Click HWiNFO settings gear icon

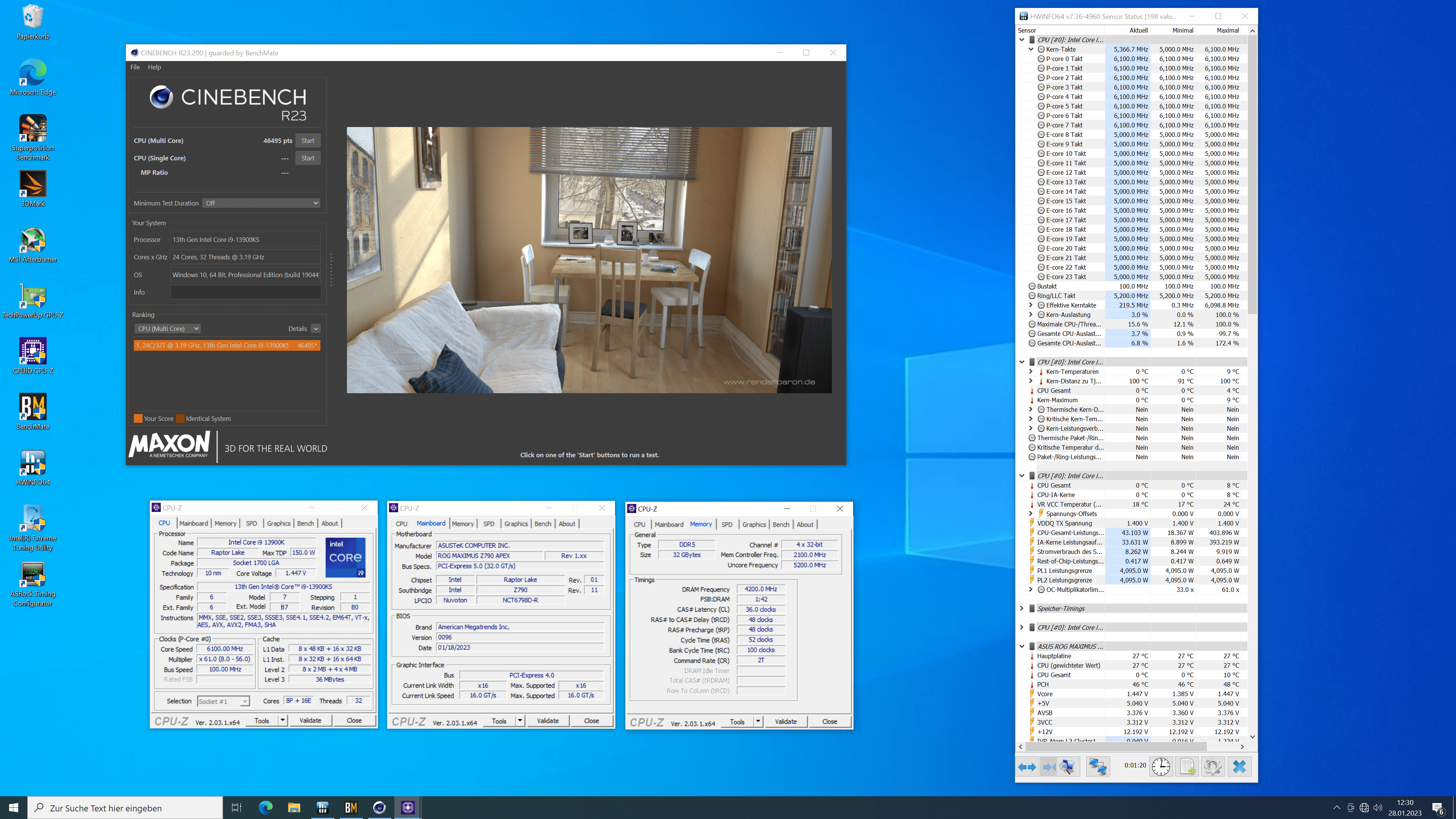pos(1213,766)
